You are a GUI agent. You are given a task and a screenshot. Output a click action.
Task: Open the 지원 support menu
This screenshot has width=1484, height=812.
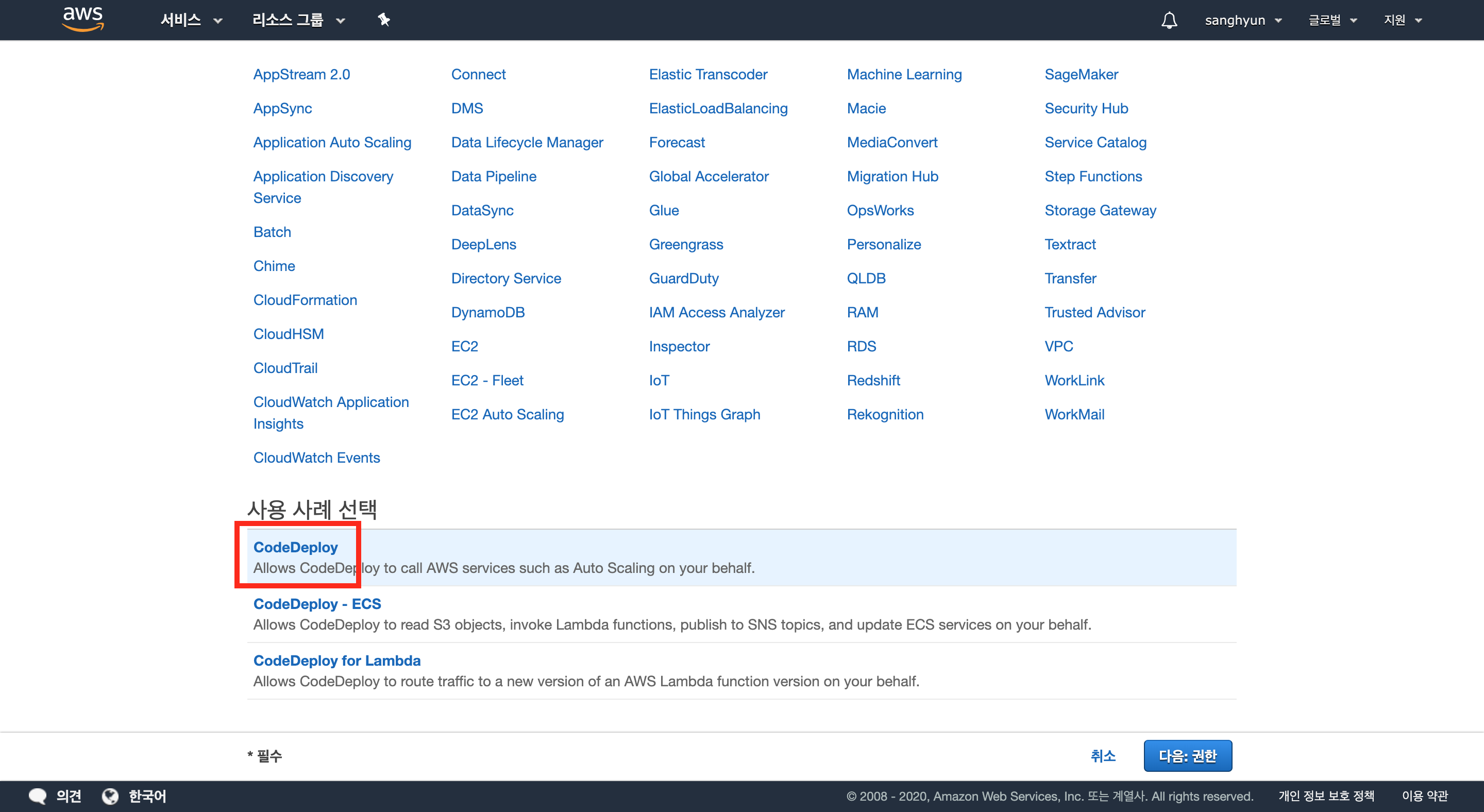coord(1402,20)
